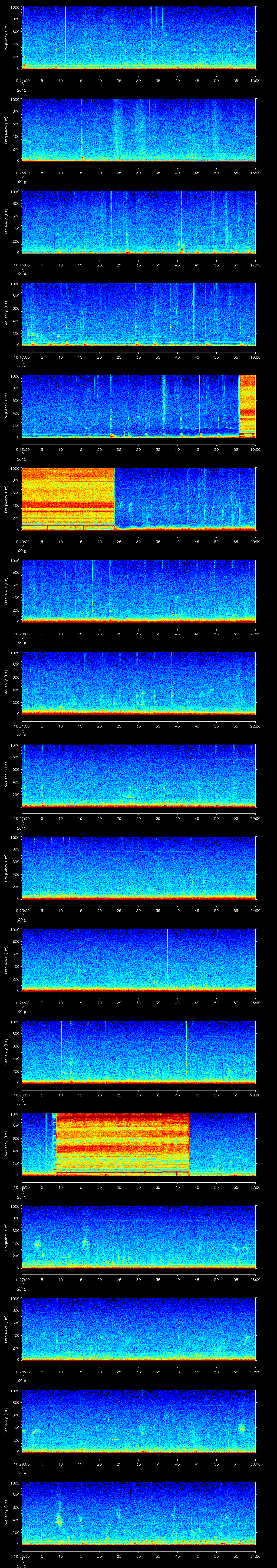The width and height of the screenshot is (277, 1568).
Task: Click the 10:19:00 start time label
Action: [x=21, y=542]
